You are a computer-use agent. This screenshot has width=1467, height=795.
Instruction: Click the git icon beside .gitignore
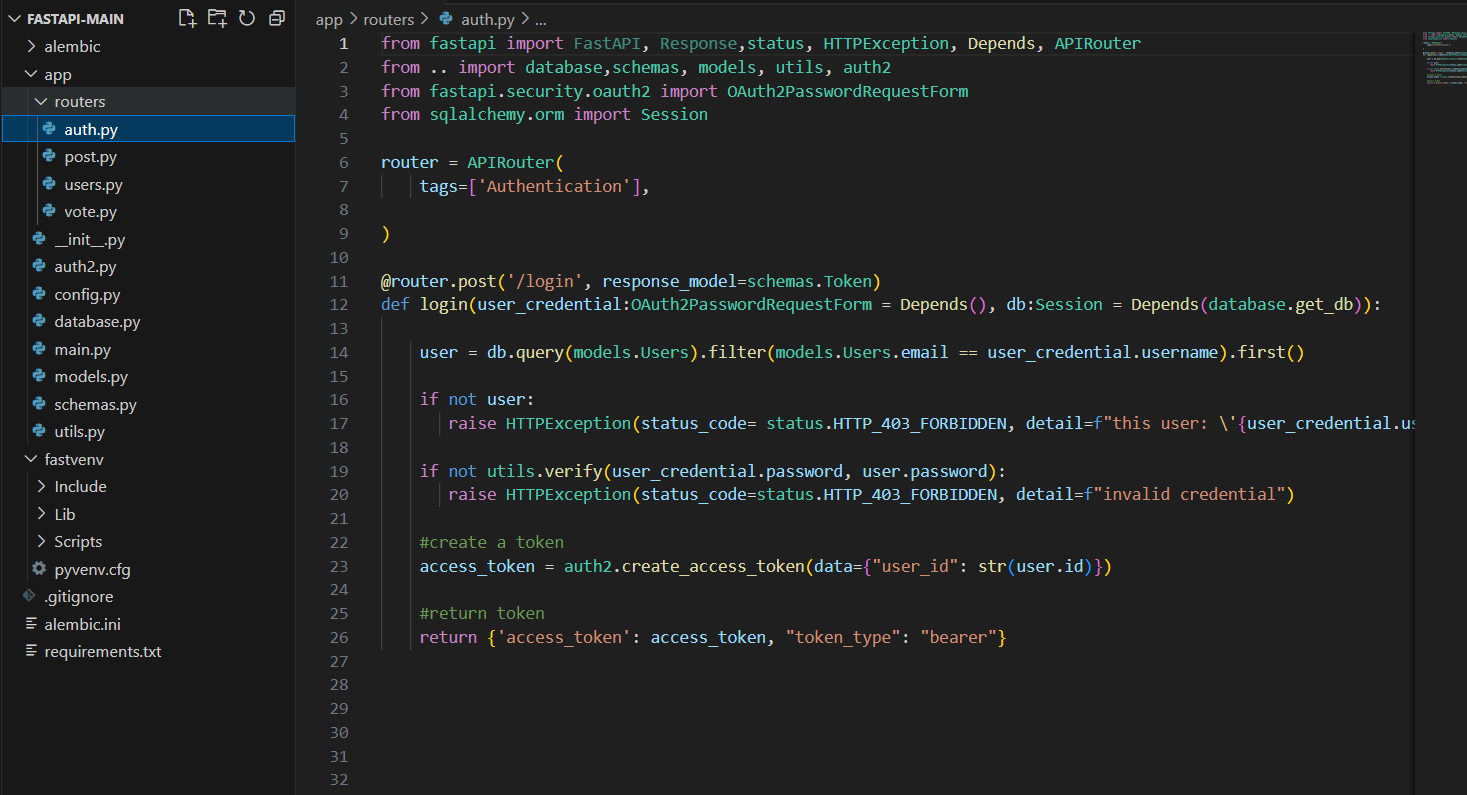pos(29,596)
